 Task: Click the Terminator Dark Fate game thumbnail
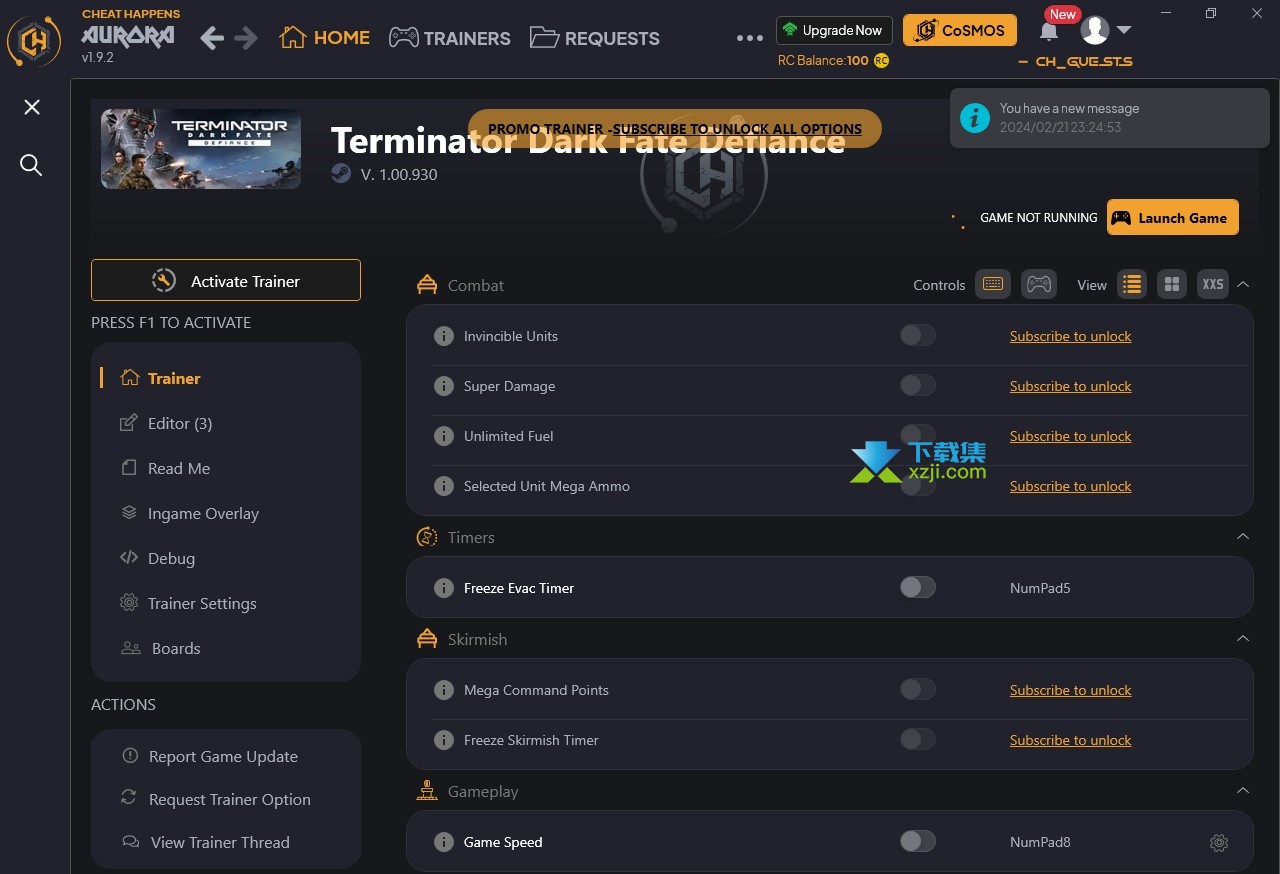[201, 149]
